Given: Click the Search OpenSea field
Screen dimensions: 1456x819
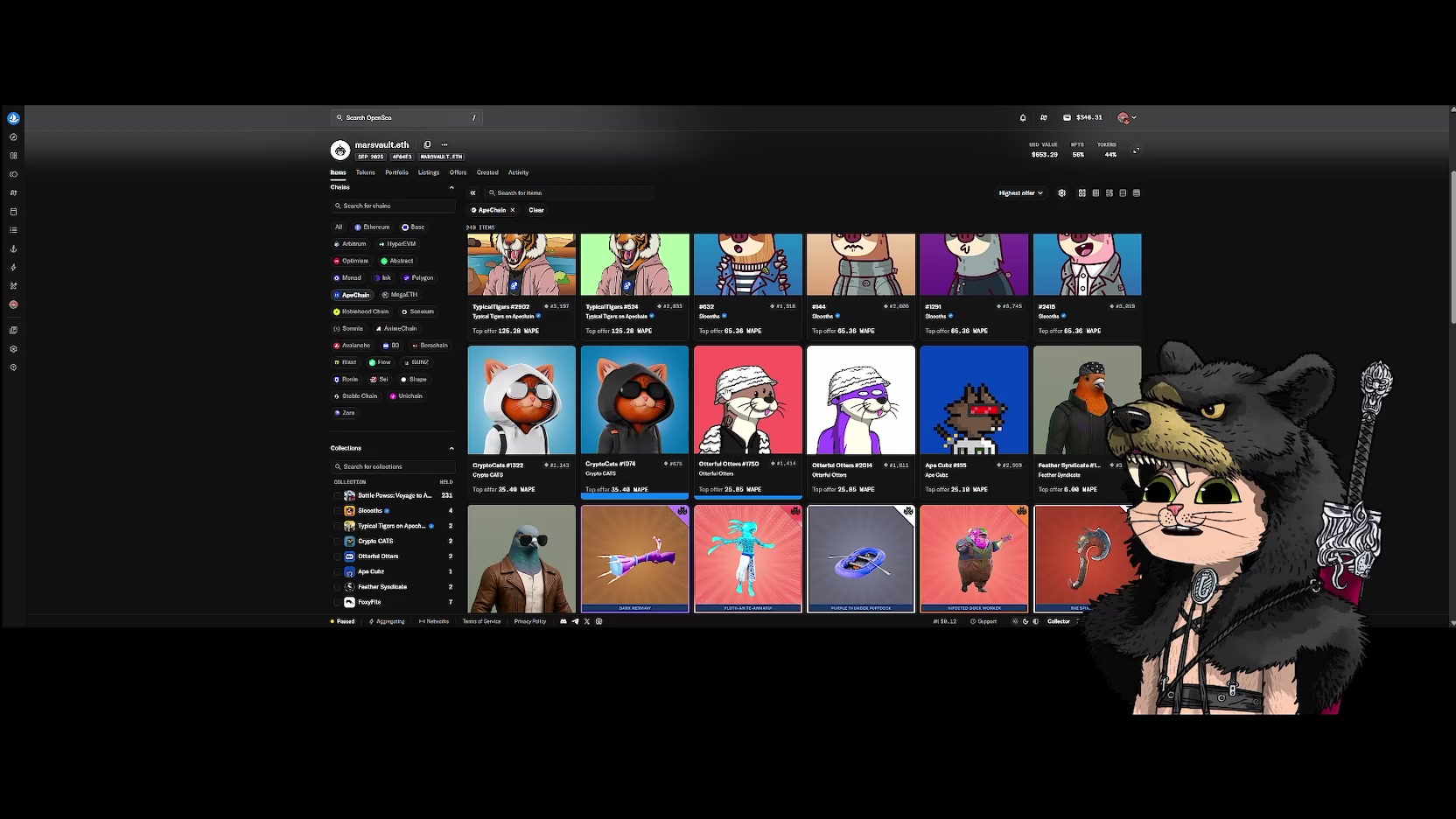Looking at the screenshot, I should pyautogui.click(x=407, y=117).
